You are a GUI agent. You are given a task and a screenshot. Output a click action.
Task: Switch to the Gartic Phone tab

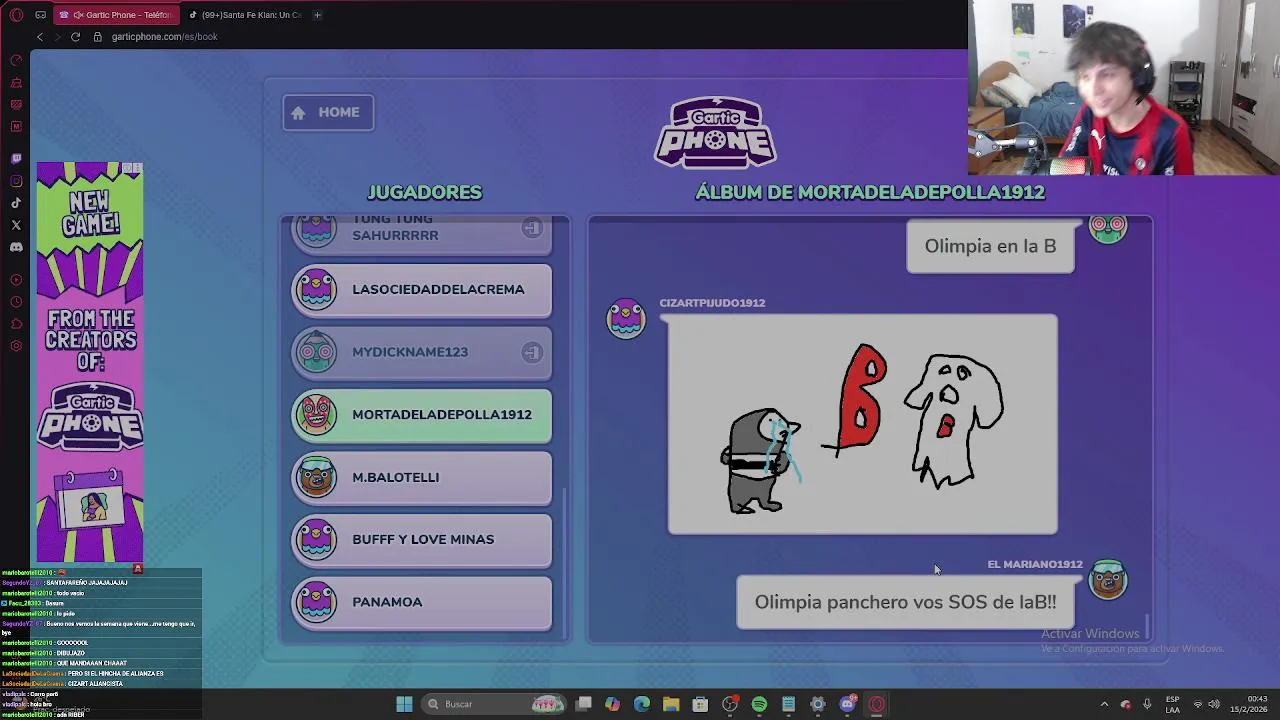115,15
